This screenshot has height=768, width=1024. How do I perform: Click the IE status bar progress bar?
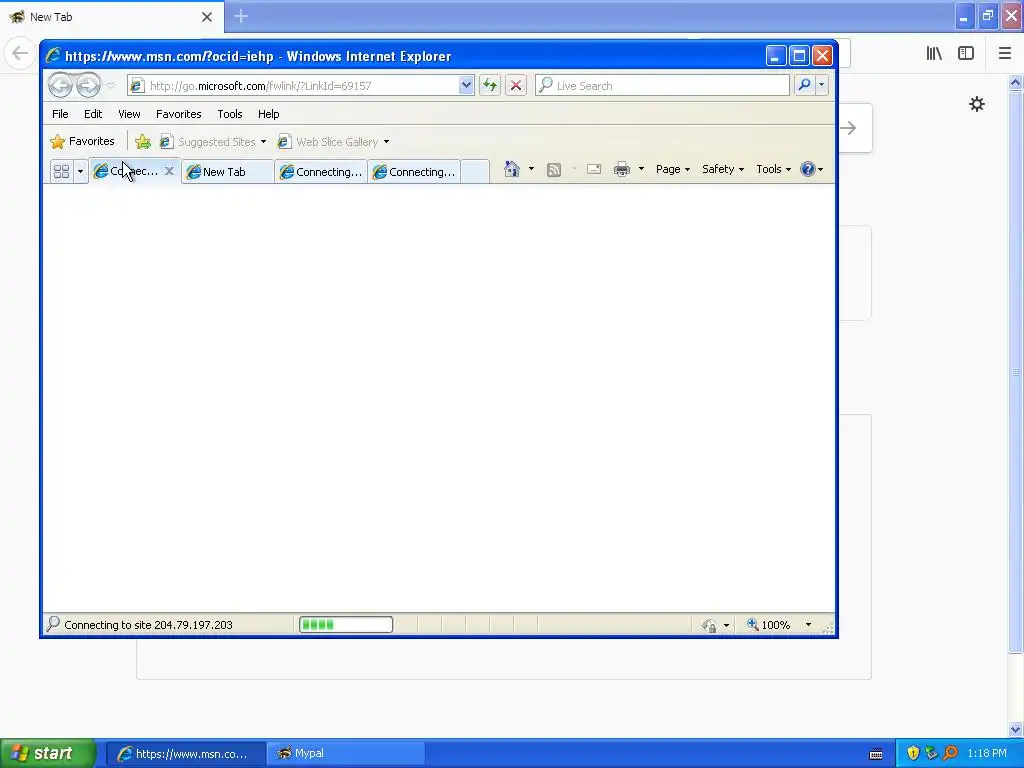pos(346,625)
